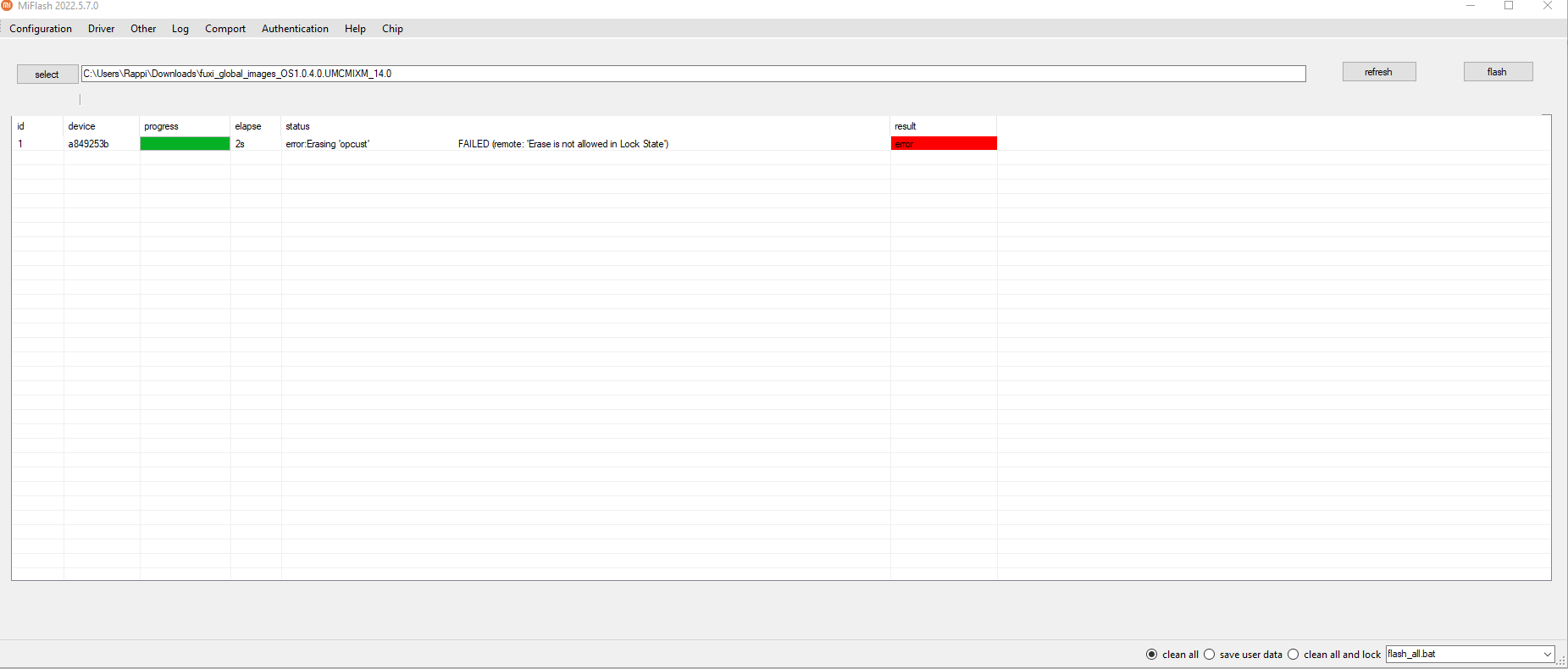1568x669 pixels.
Task: Open the Driver menu
Action: [x=101, y=29]
